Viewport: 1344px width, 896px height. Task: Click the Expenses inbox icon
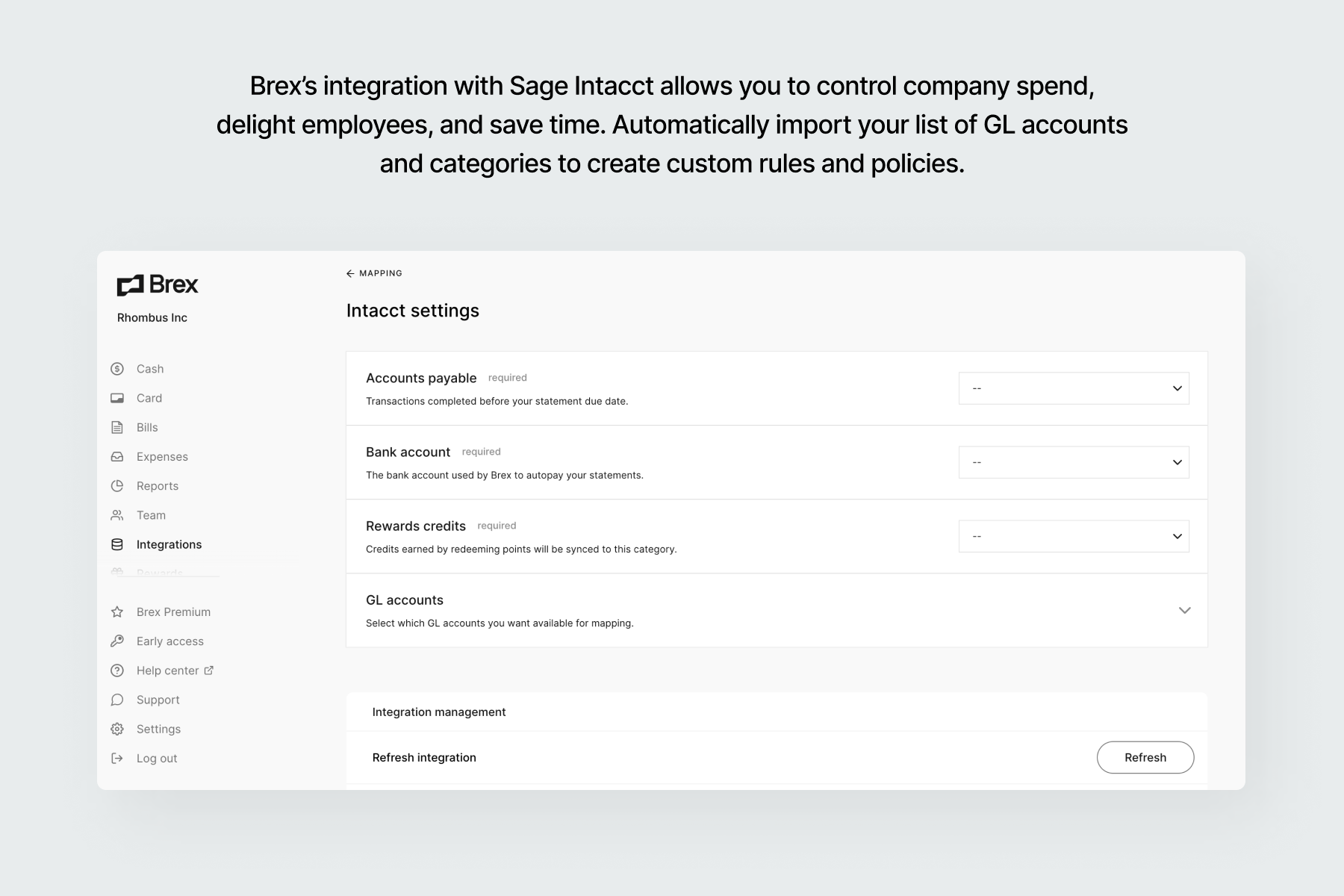click(x=117, y=456)
